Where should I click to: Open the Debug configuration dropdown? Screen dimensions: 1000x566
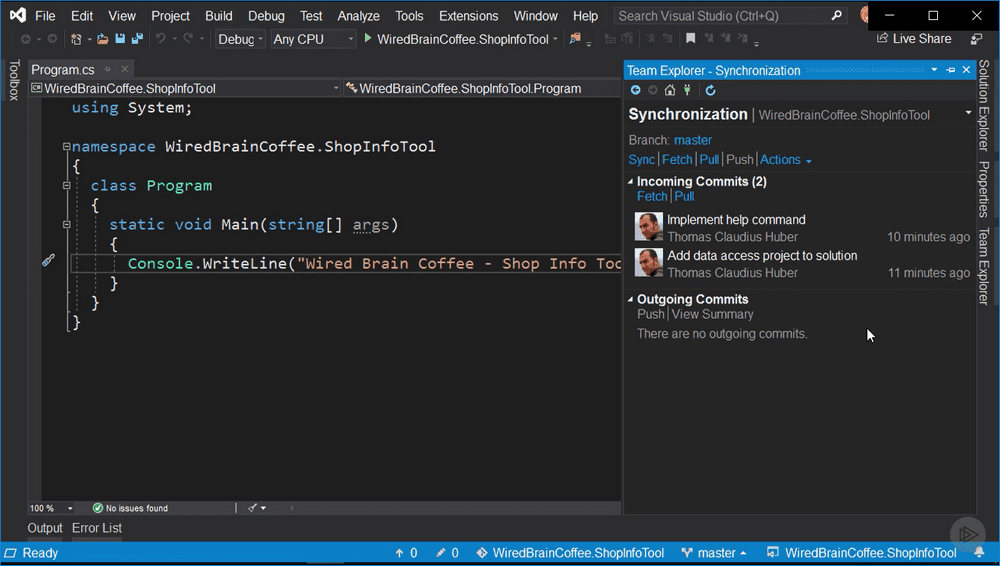[x=240, y=39]
